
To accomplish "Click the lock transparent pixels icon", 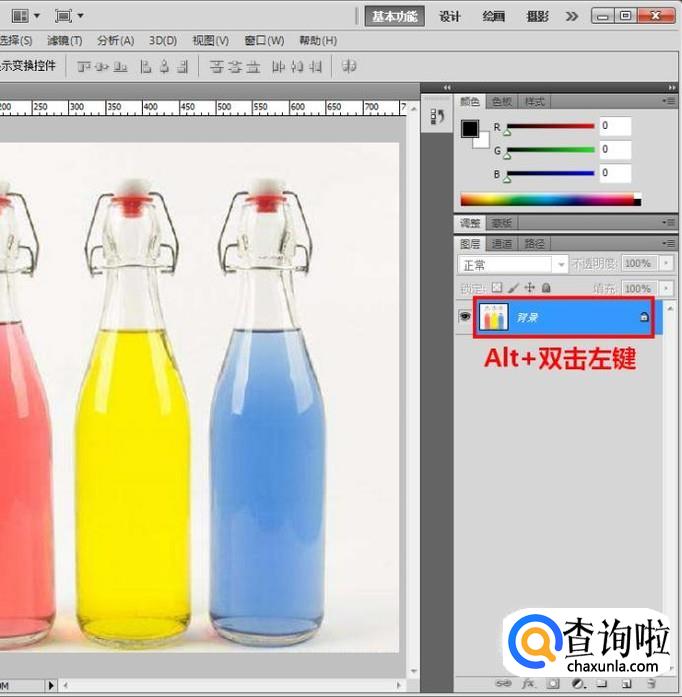I will tap(497, 288).
